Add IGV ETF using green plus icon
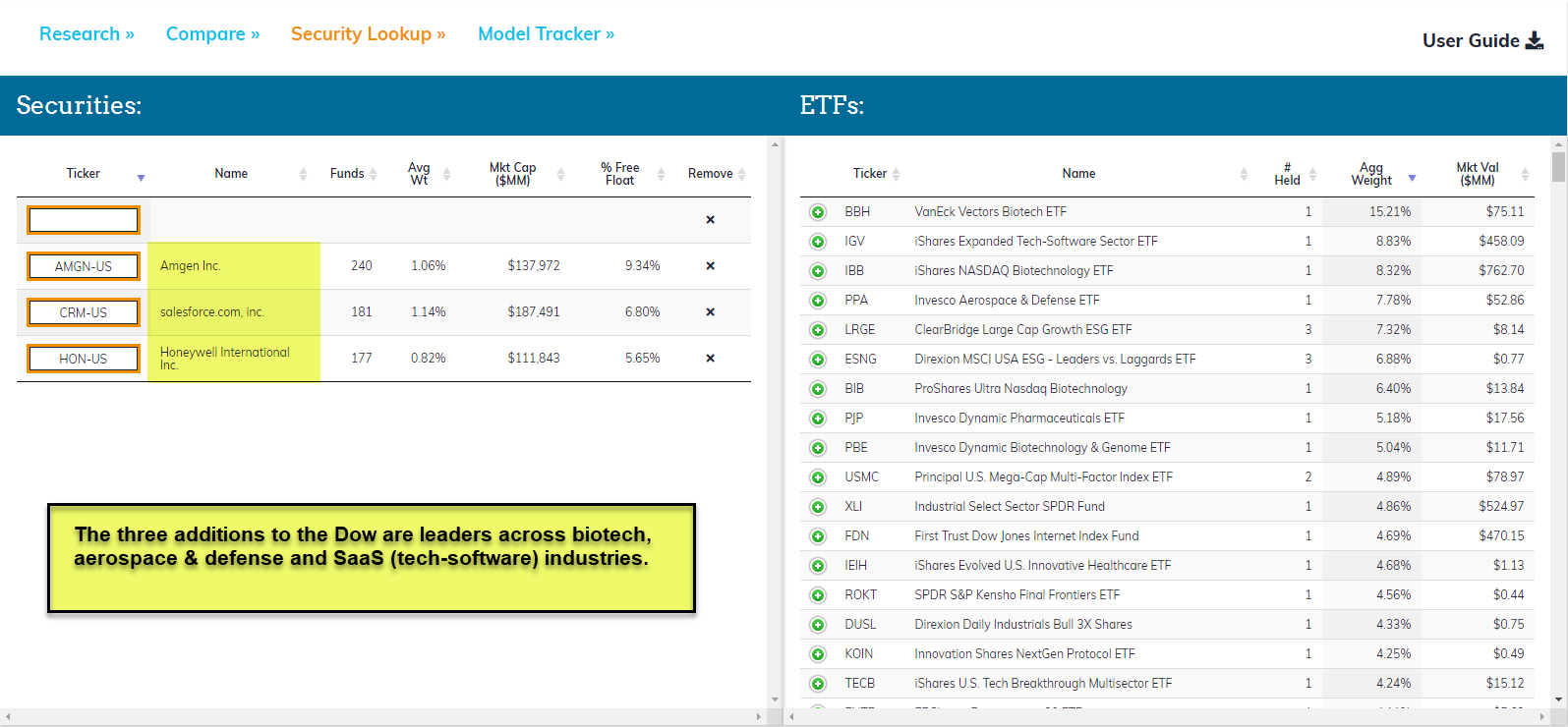 point(818,242)
